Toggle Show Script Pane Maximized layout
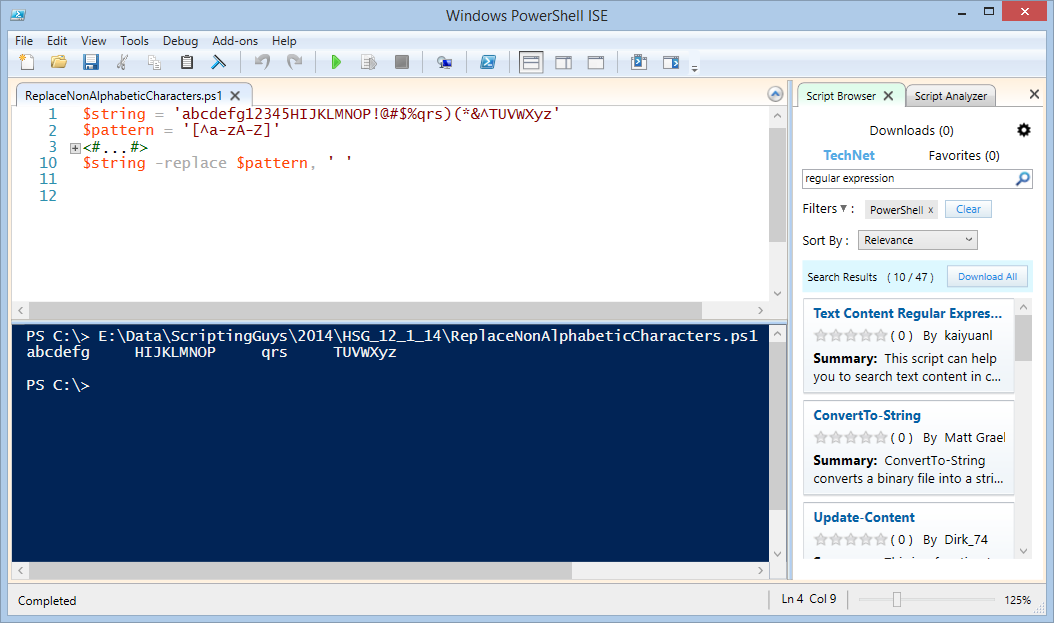 point(595,63)
